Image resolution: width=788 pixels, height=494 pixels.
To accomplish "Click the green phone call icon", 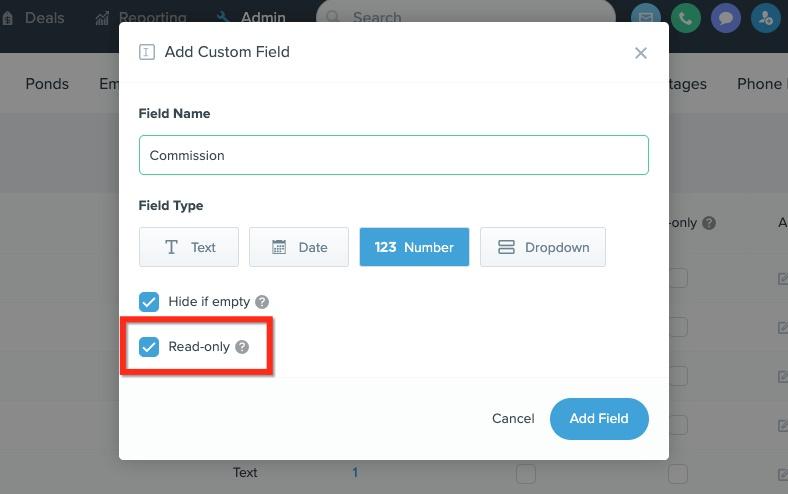I will pos(685,18).
